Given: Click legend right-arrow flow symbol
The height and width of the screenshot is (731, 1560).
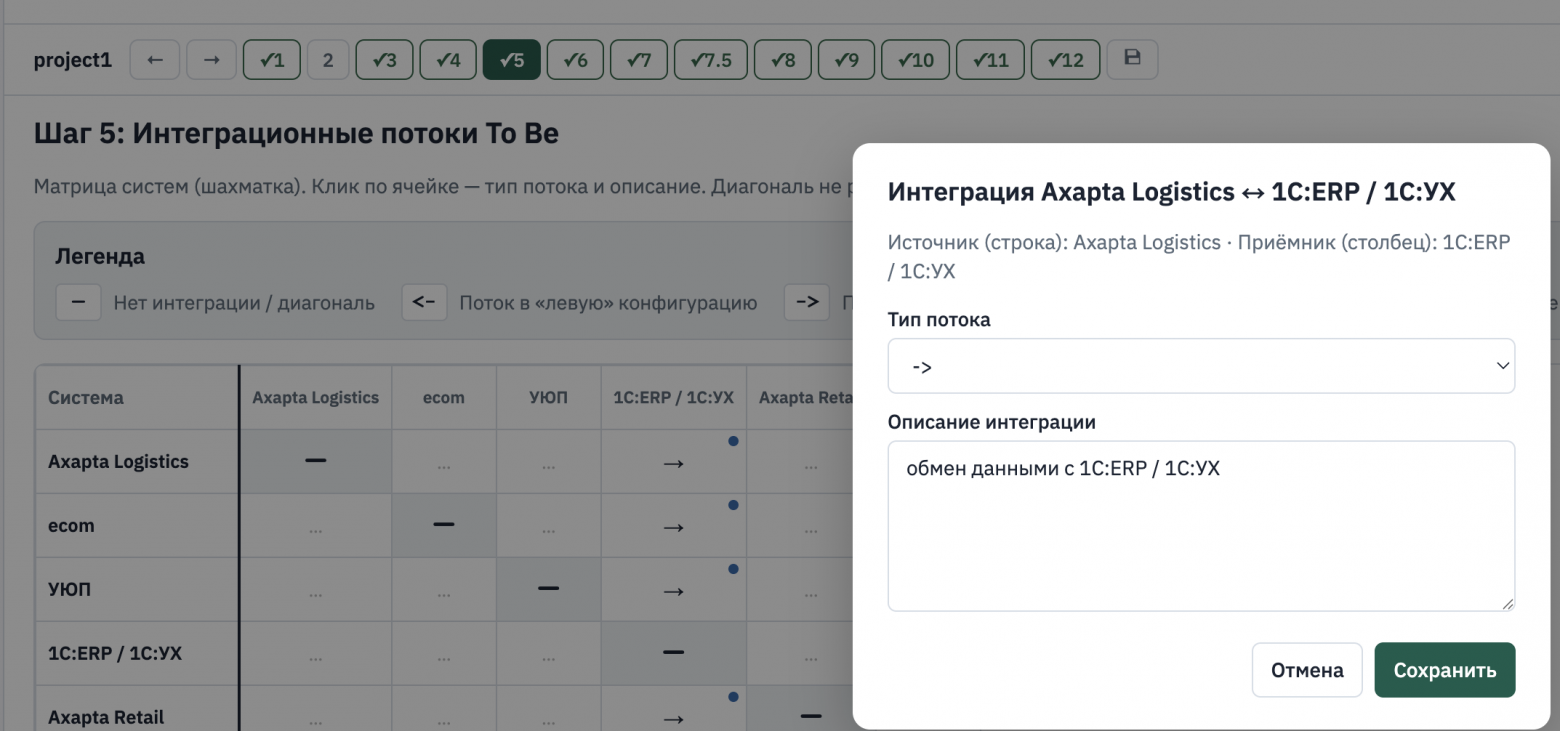Looking at the screenshot, I should pos(807,302).
